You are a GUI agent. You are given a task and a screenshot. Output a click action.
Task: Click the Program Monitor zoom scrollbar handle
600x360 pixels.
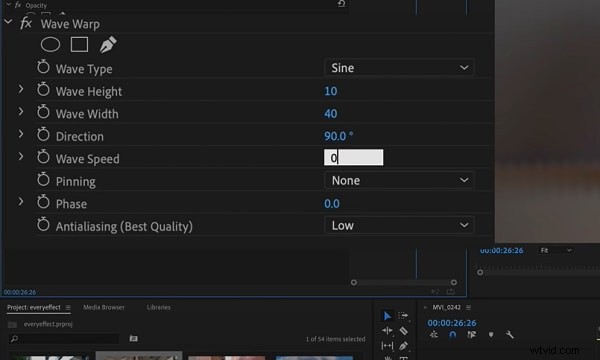pos(480,272)
